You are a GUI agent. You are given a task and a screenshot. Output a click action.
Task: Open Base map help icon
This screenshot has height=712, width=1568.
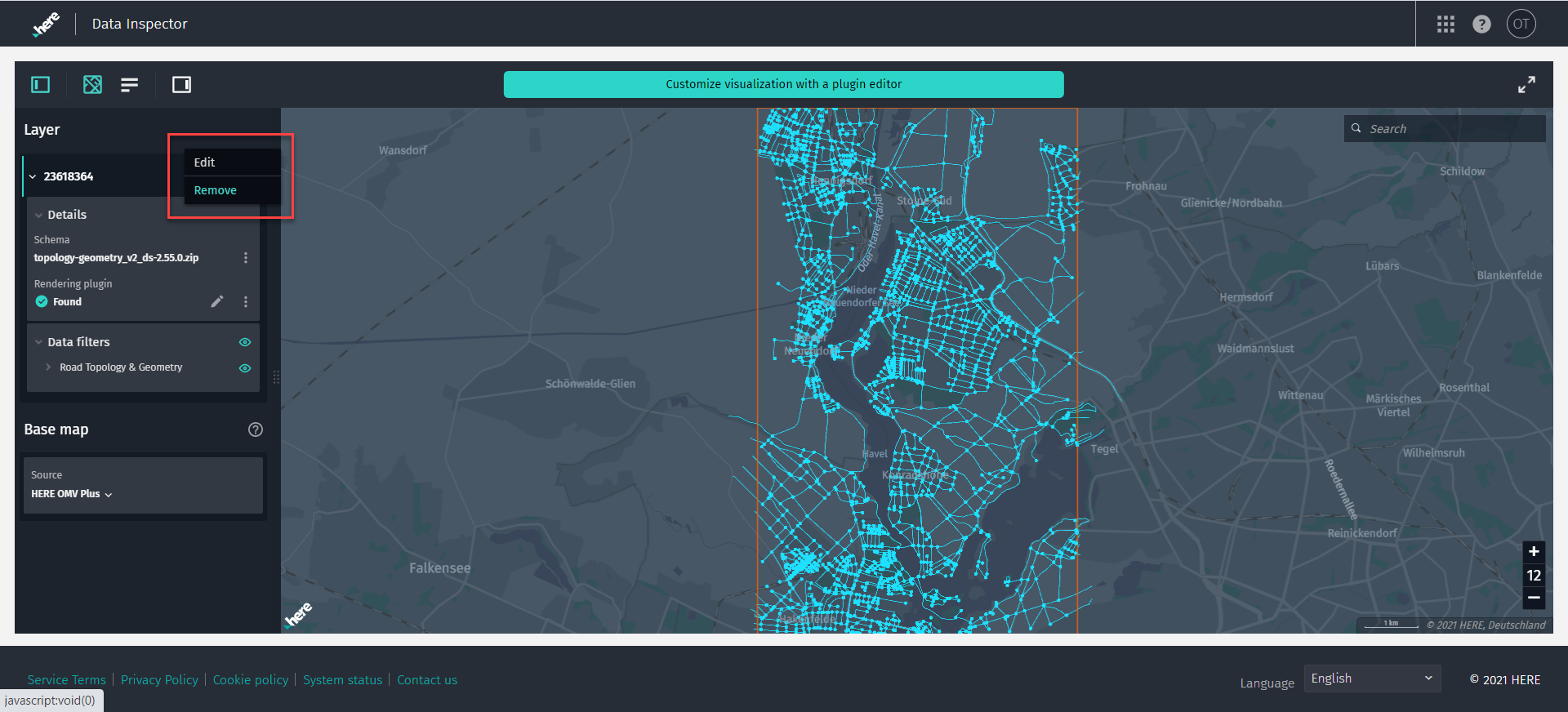tap(256, 429)
